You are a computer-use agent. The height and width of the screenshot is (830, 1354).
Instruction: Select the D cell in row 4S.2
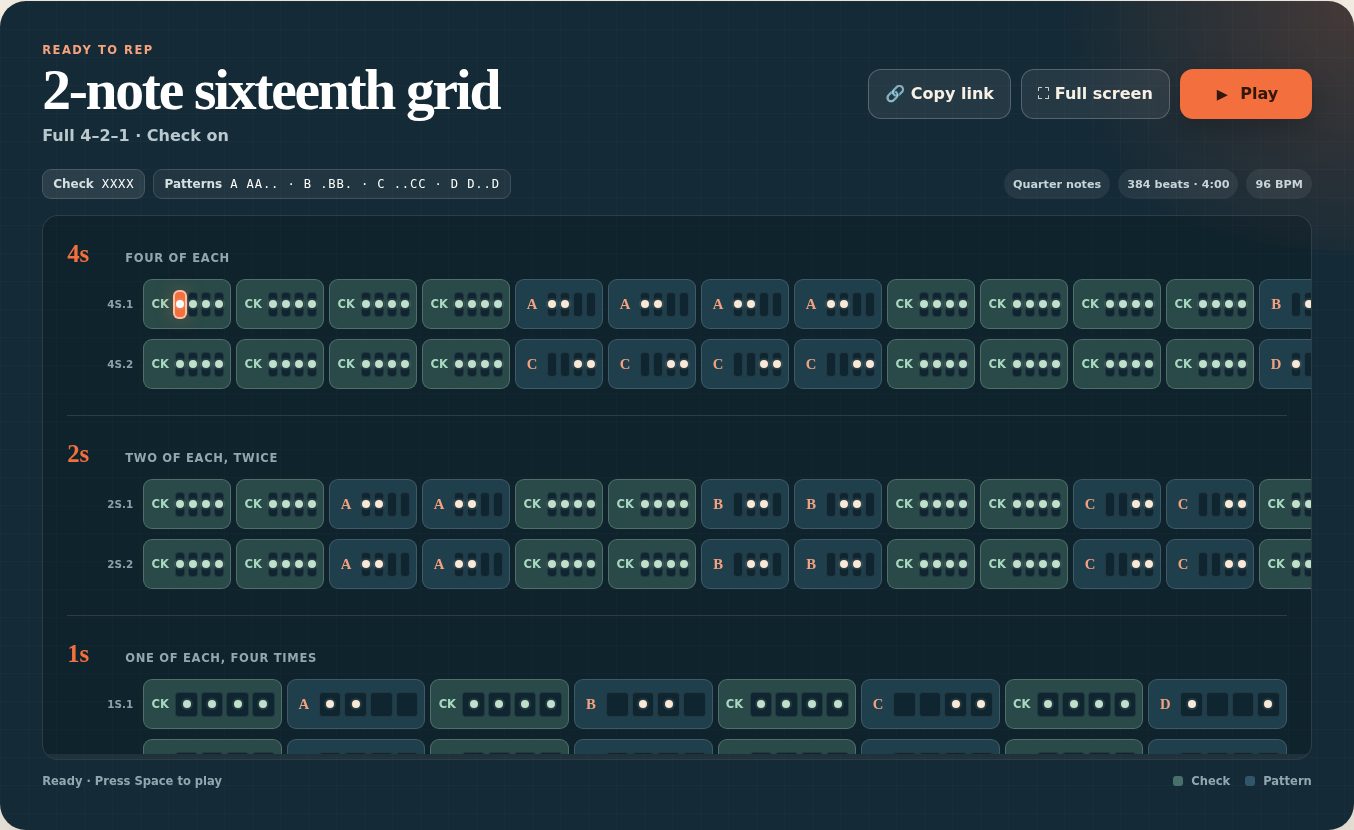1285,364
